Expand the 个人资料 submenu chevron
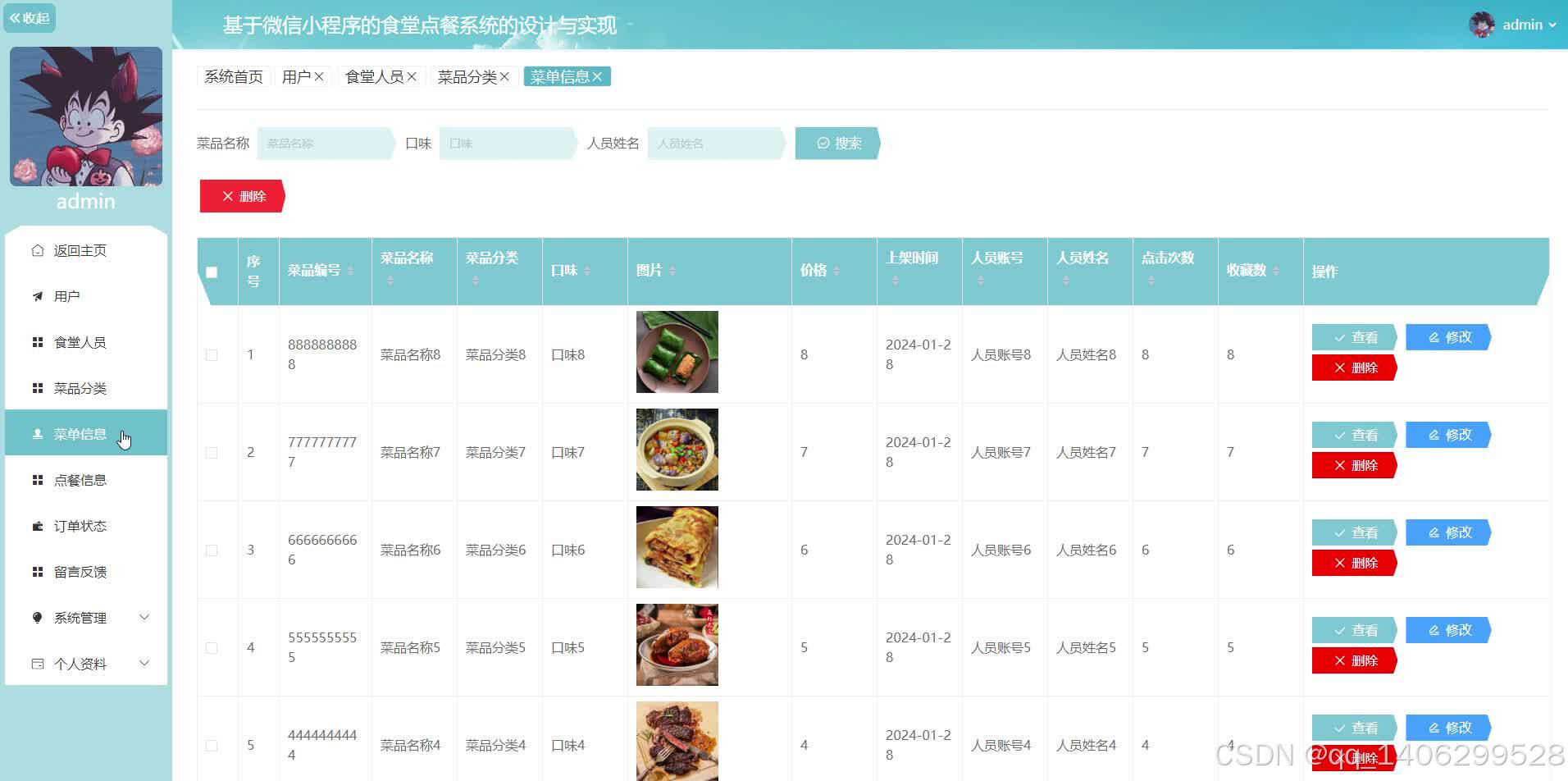Image resolution: width=1568 pixels, height=781 pixels. [x=144, y=663]
